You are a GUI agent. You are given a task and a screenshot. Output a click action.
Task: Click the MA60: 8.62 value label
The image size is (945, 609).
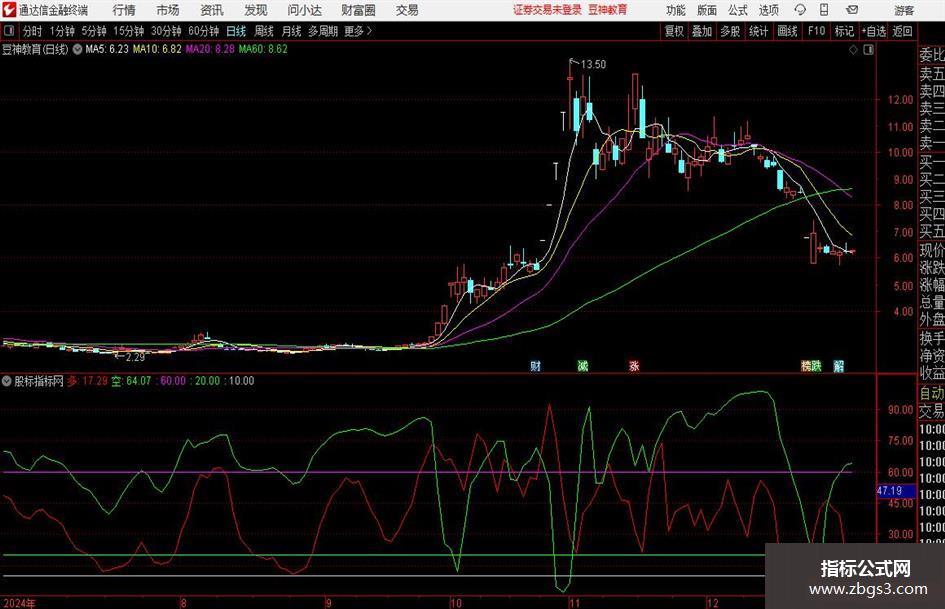click(263, 49)
